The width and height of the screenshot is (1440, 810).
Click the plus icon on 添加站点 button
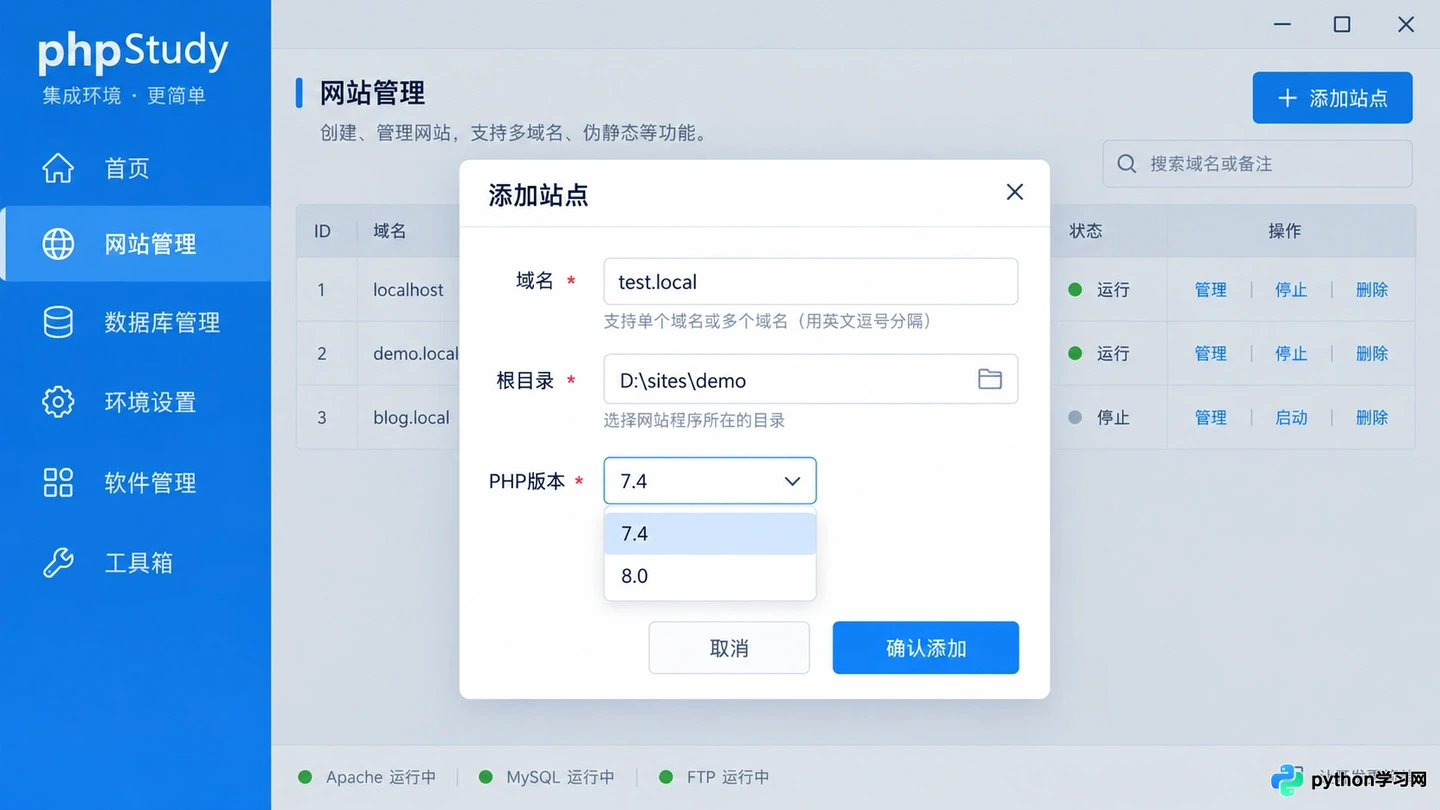click(1288, 98)
